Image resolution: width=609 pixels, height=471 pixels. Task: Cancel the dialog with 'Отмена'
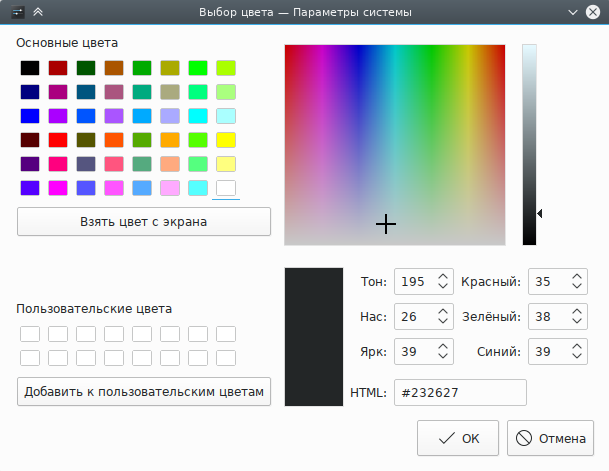pos(550,437)
